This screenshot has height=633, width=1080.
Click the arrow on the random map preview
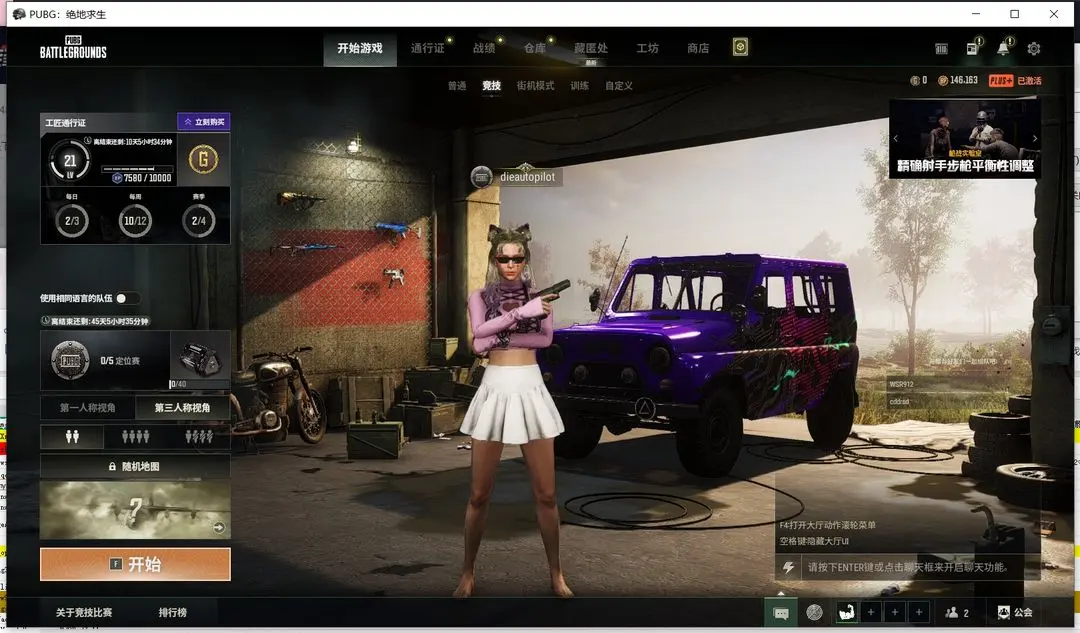[218, 528]
